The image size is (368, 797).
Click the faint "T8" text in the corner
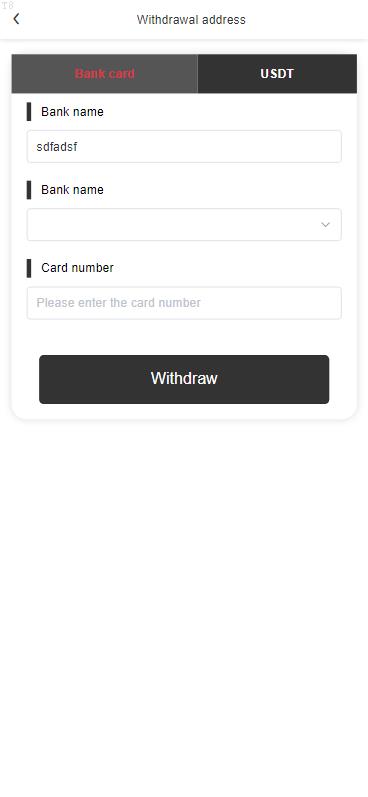(x=8, y=6)
